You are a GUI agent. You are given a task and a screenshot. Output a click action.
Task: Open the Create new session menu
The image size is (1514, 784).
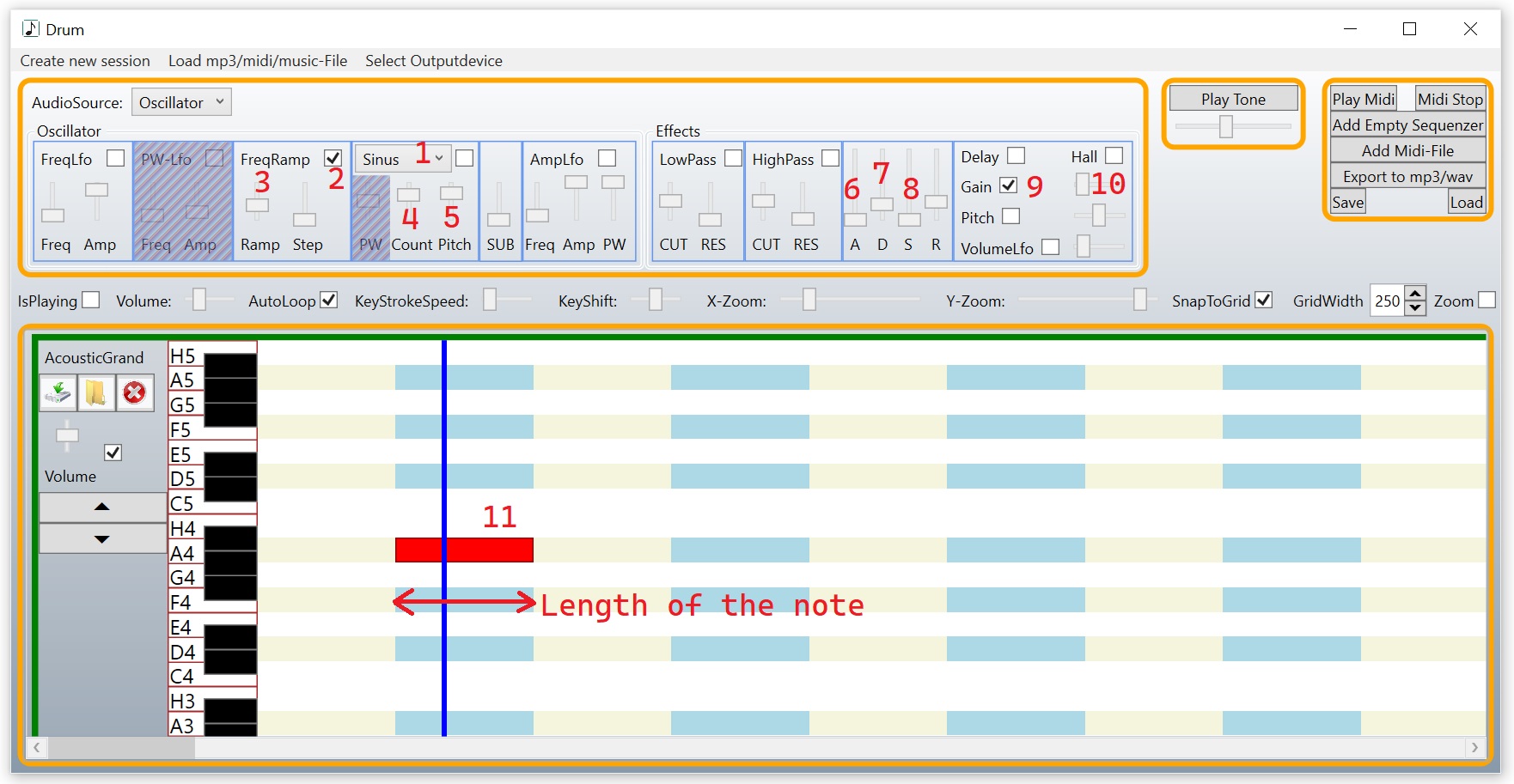pyautogui.click(x=85, y=61)
